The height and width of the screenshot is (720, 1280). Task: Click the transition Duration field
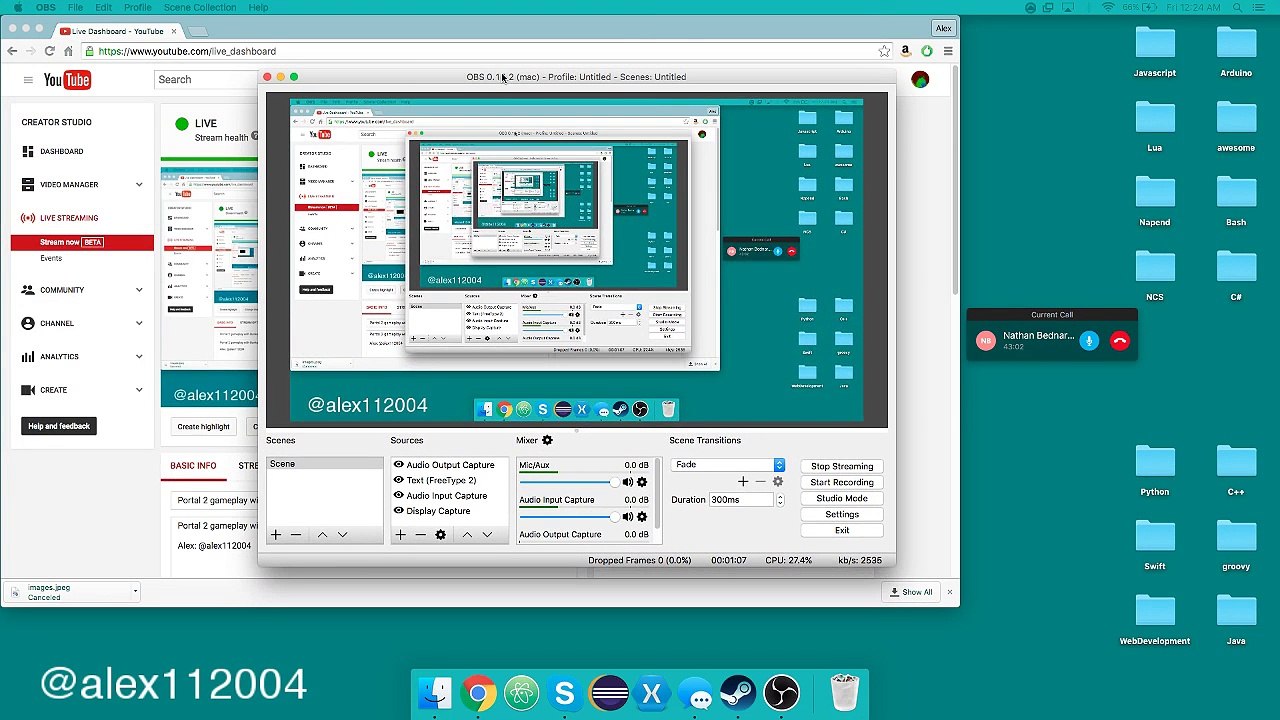742,500
